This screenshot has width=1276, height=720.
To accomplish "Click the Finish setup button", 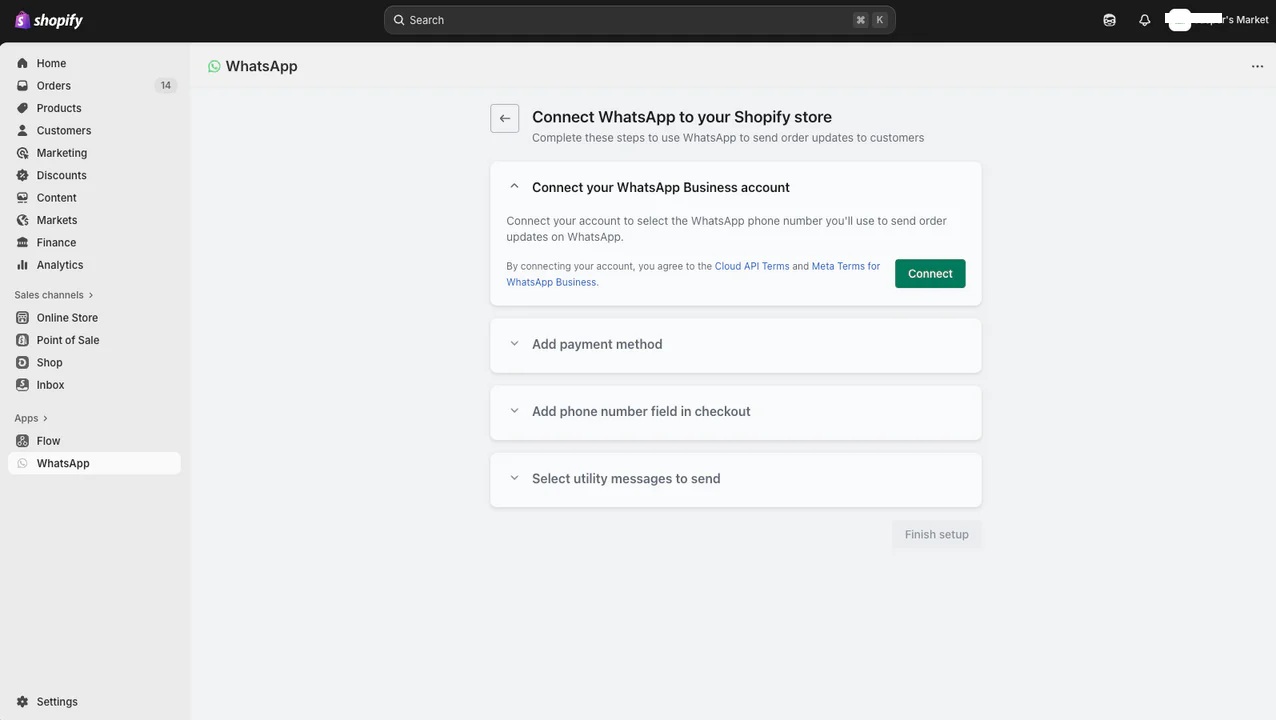I will (937, 535).
